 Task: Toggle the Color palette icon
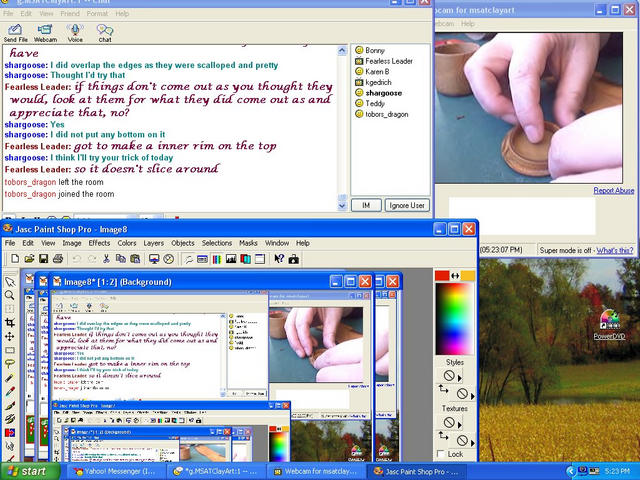tap(216, 259)
